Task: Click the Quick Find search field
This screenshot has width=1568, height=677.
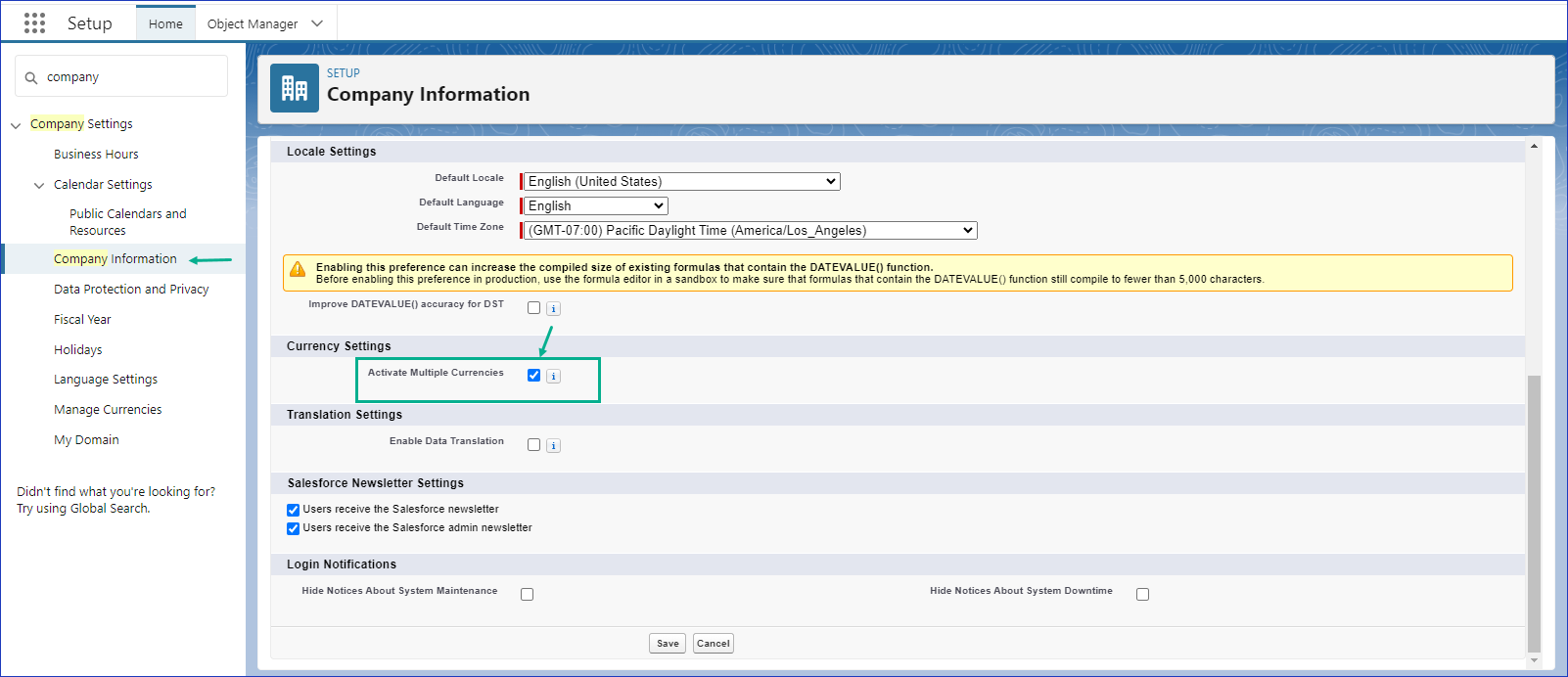Action: point(132,77)
